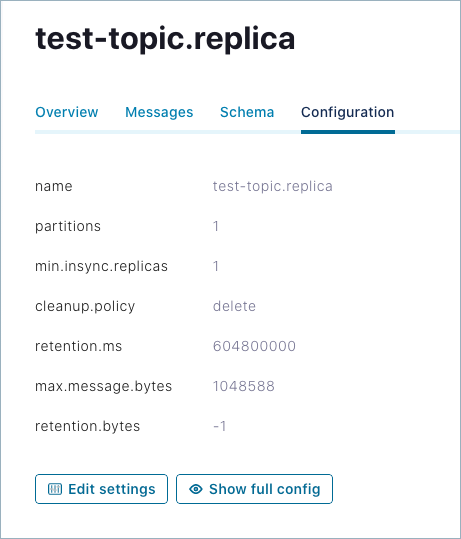
Task: Click the retention.bytes value -1
Action: [220, 426]
